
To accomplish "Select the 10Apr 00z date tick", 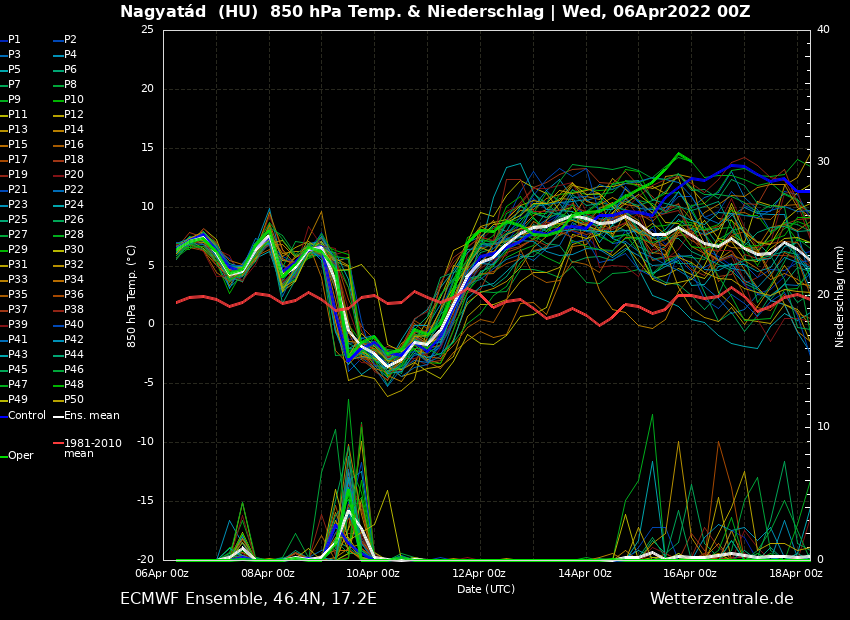I will pyautogui.click(x=373, y=574).
